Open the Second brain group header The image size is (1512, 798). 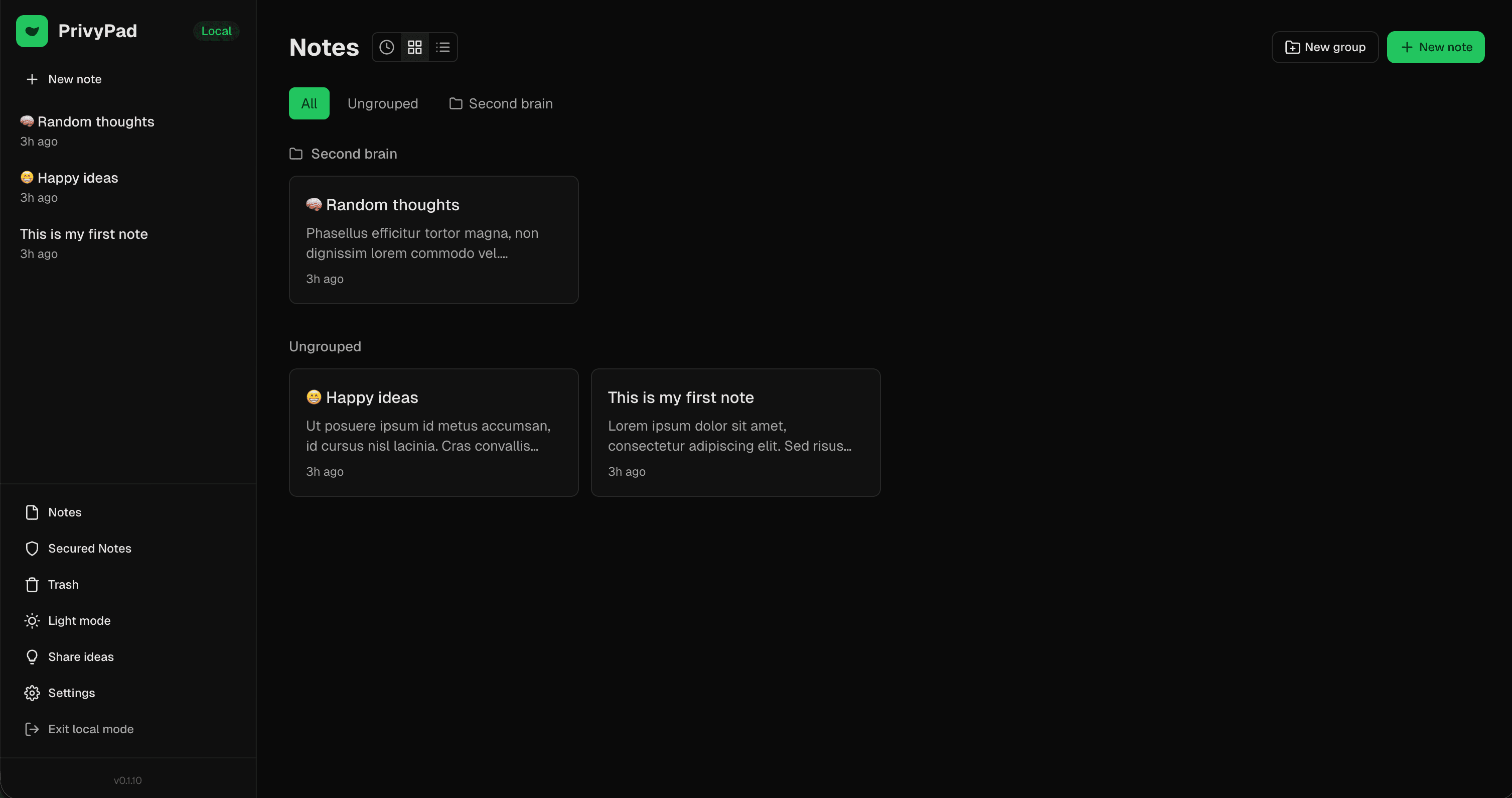pos(343,153)
